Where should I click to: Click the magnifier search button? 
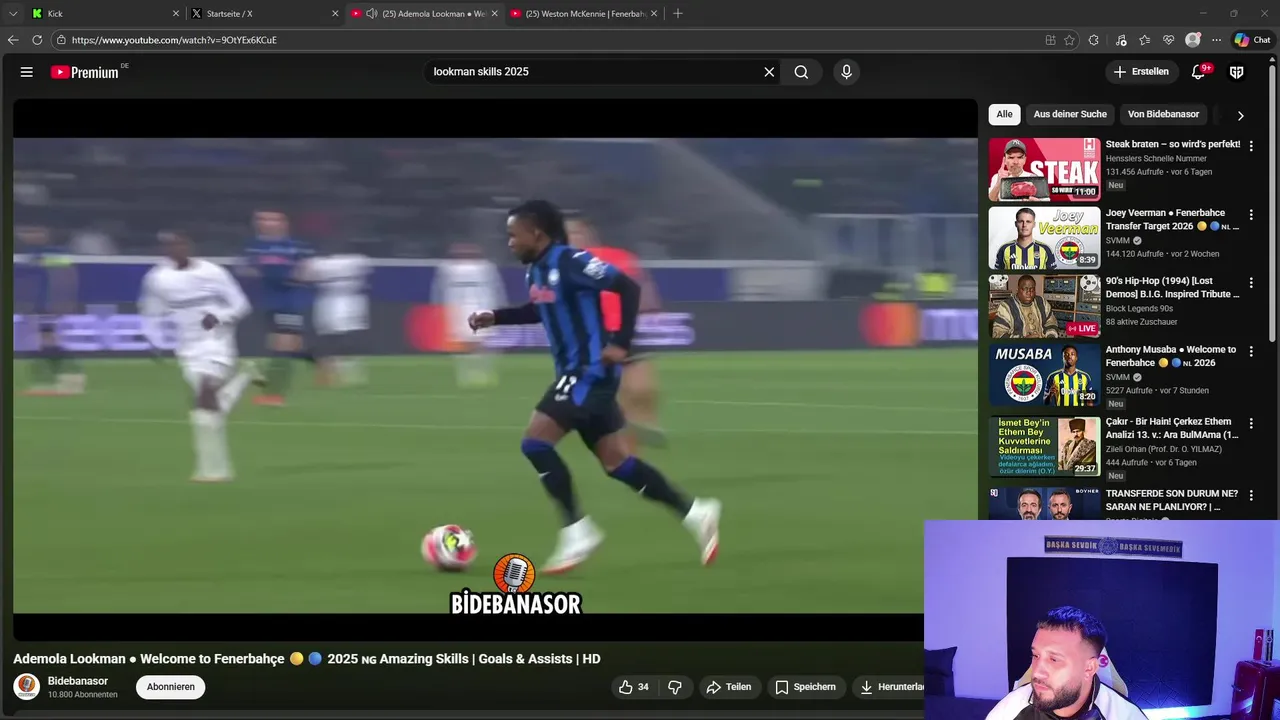801,72
